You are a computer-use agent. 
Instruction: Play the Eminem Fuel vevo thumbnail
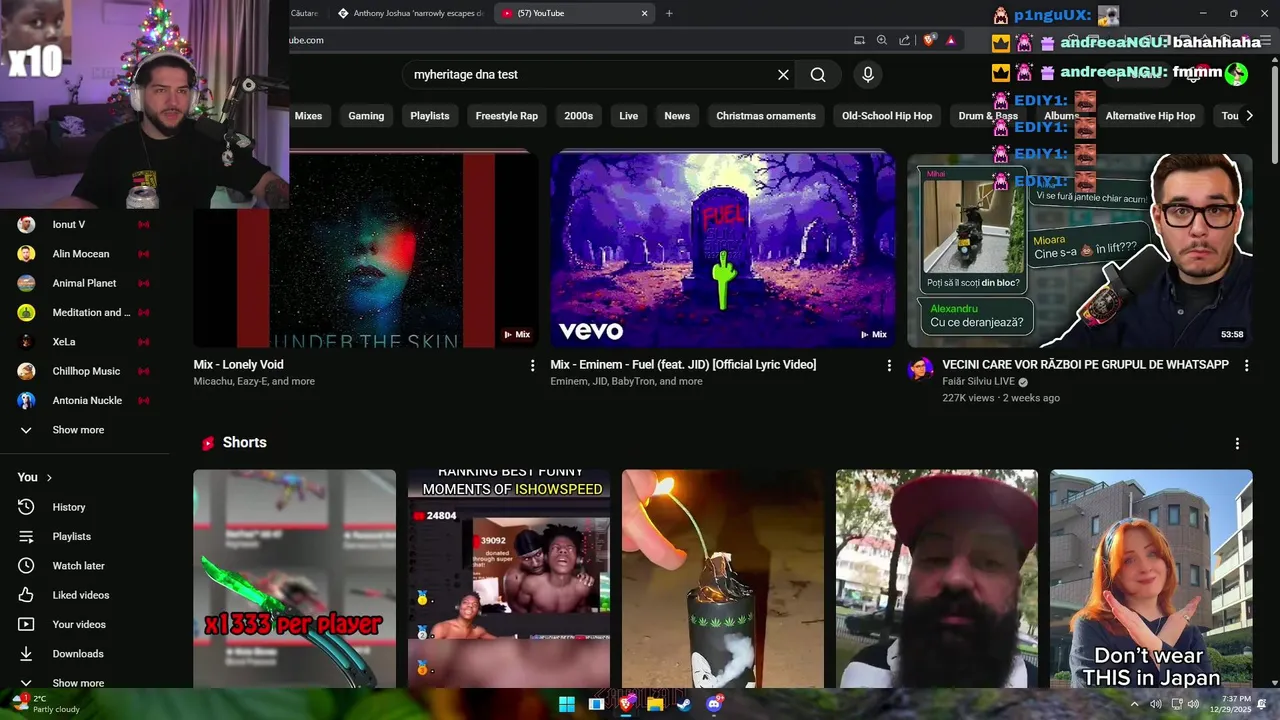[723, 250]
